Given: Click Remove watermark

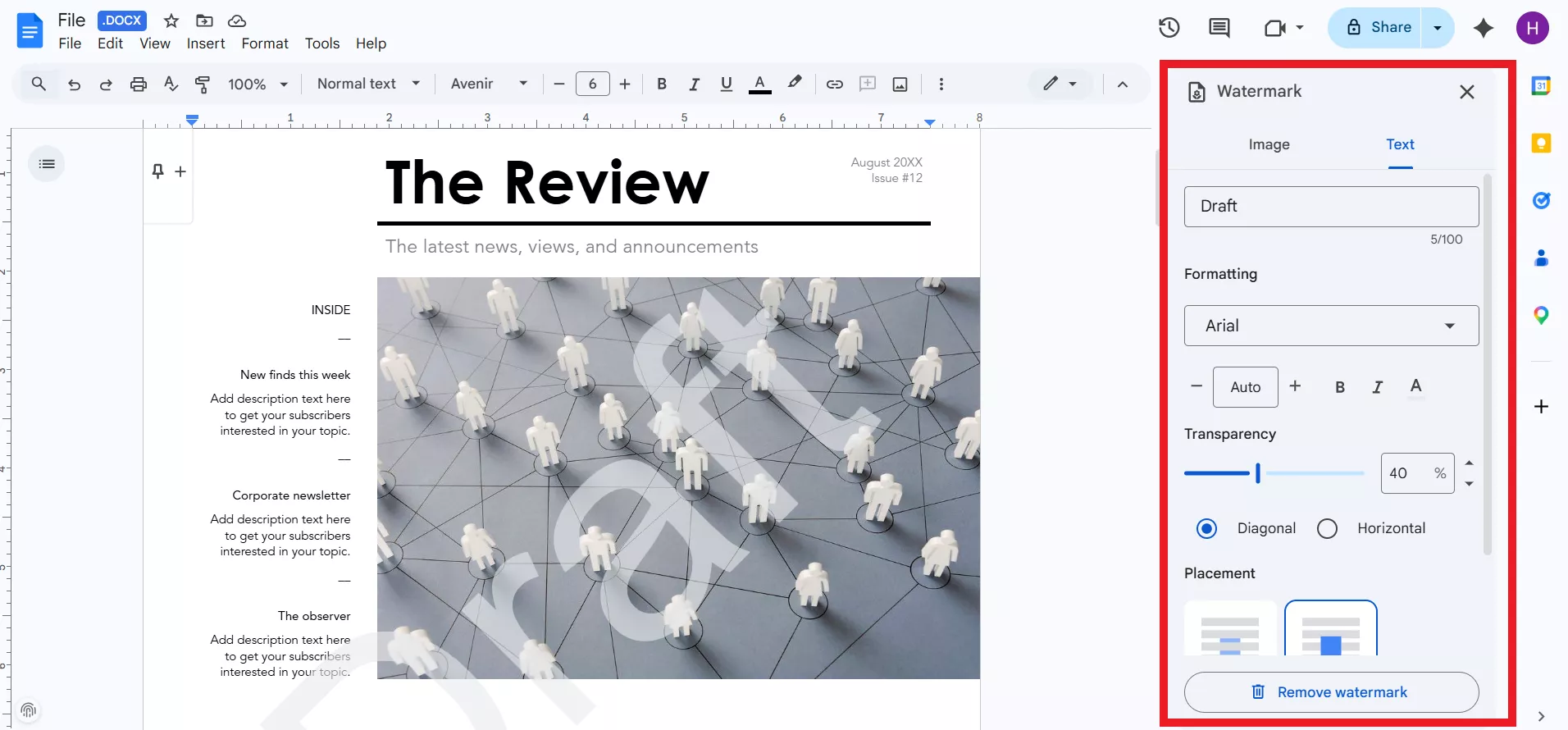Looking at the screenshot, I should (x=1331, y=692).
